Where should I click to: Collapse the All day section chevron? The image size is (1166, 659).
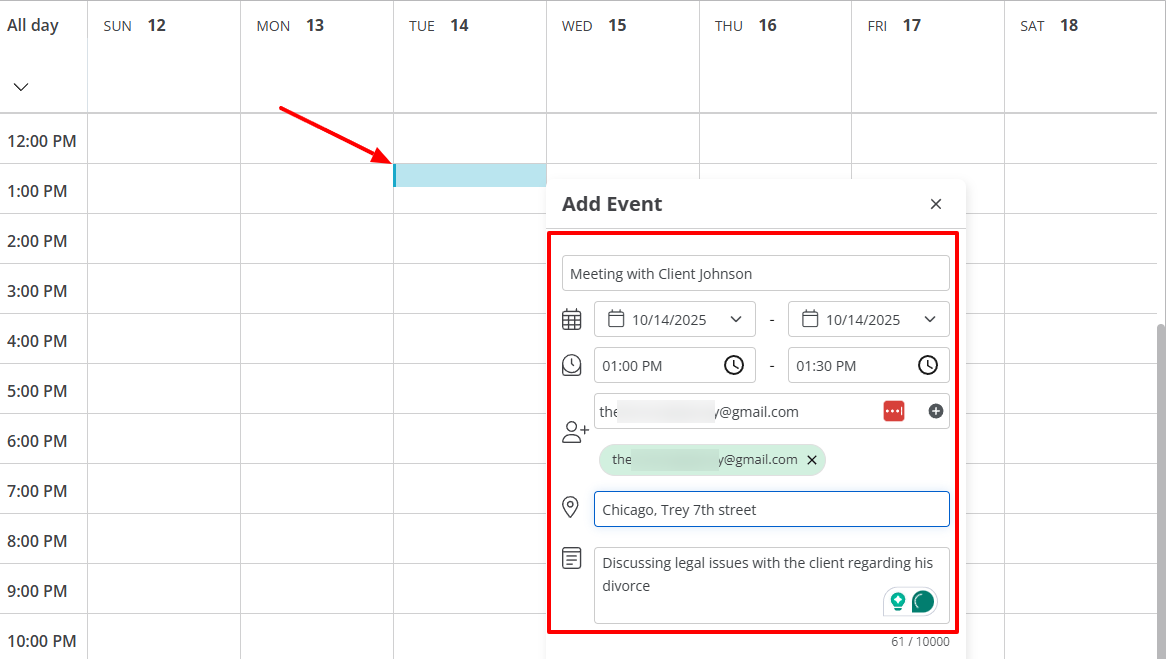tap(21, 87)
